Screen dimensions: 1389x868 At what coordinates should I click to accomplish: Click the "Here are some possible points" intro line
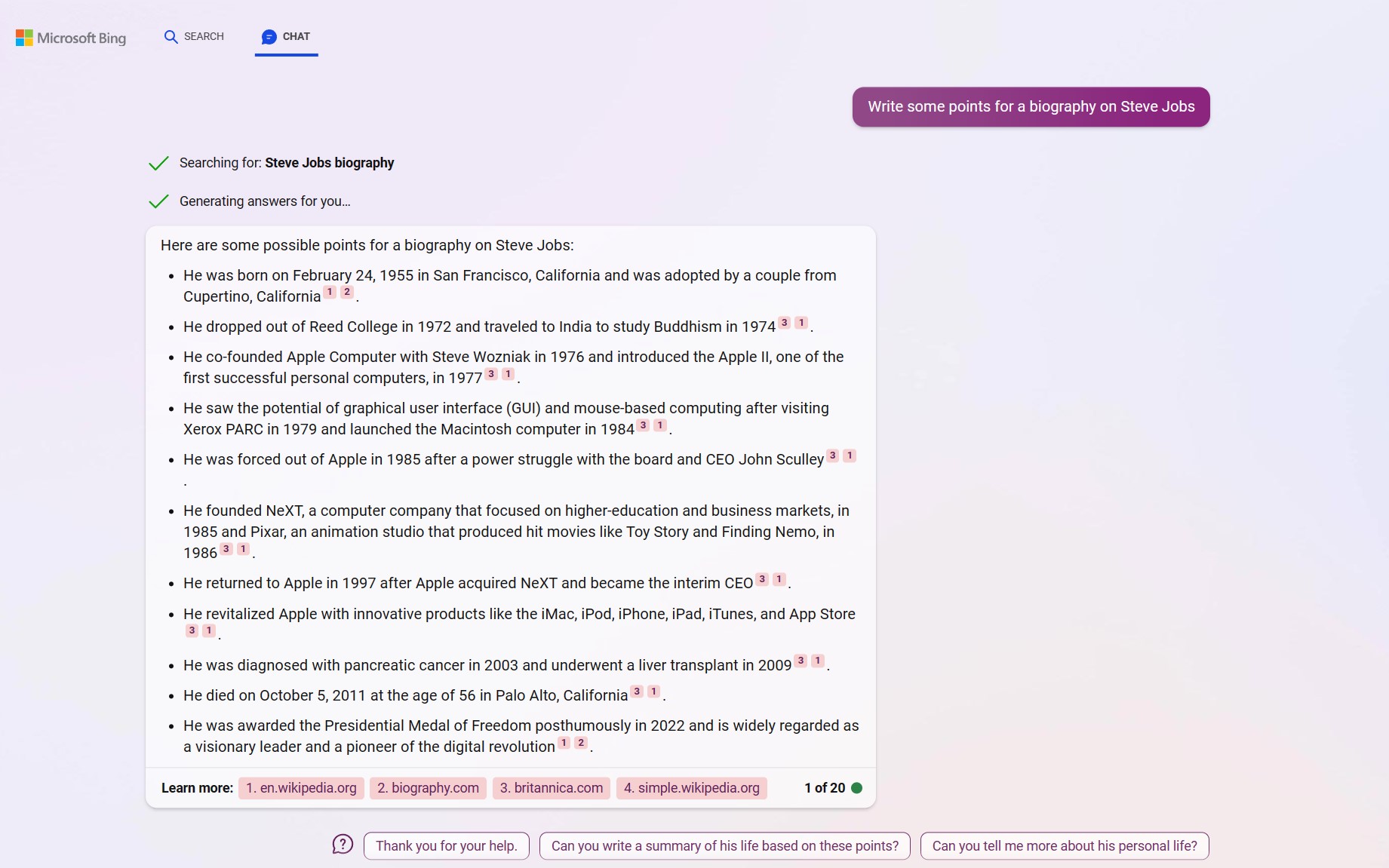[367, 245]
